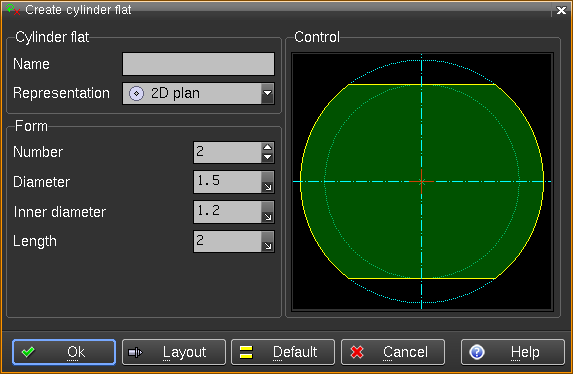Expand the Representation dropdown arrow
Viewport: 573px width, 374px height.
267,93
